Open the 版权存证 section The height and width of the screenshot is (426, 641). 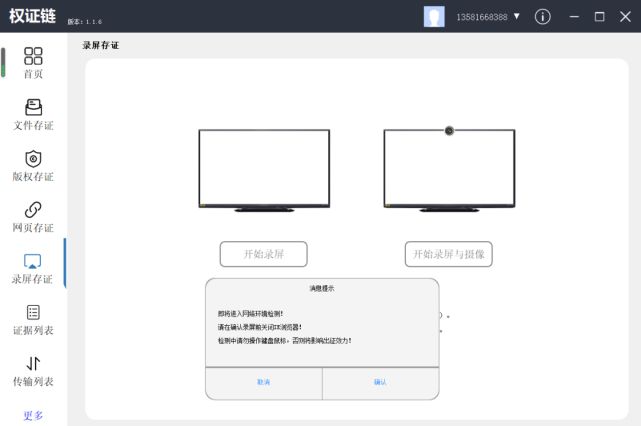click(x=33, y=166)
